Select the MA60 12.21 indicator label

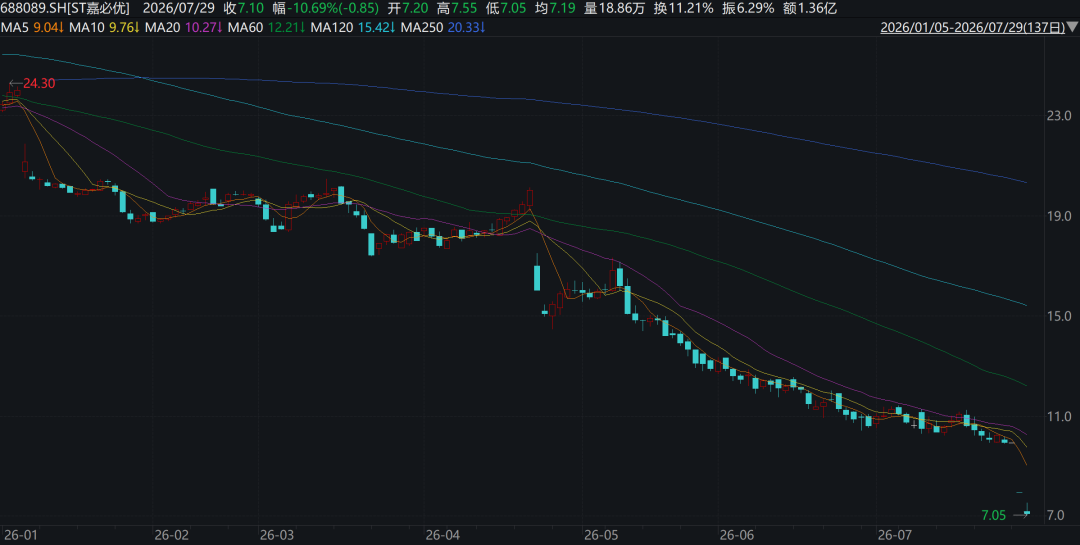tap(267, 28)
